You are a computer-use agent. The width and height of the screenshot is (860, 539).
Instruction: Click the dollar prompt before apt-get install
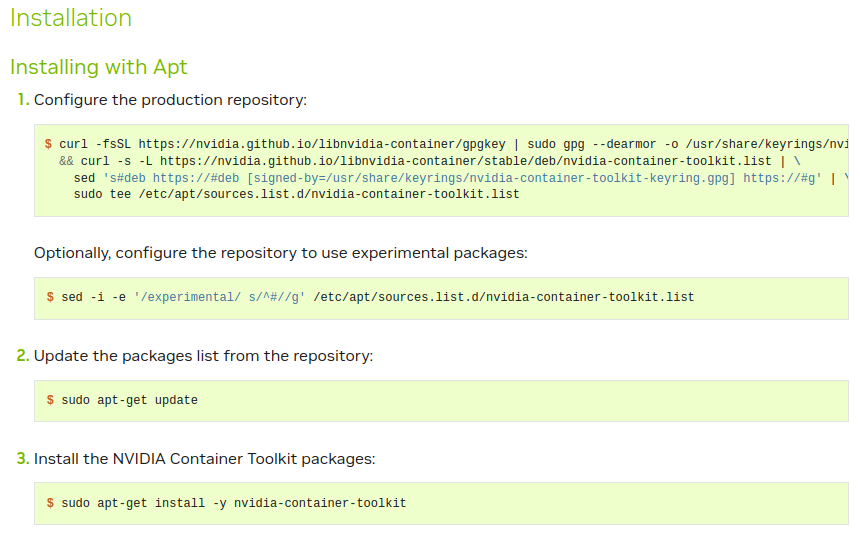tap(50, 503)
